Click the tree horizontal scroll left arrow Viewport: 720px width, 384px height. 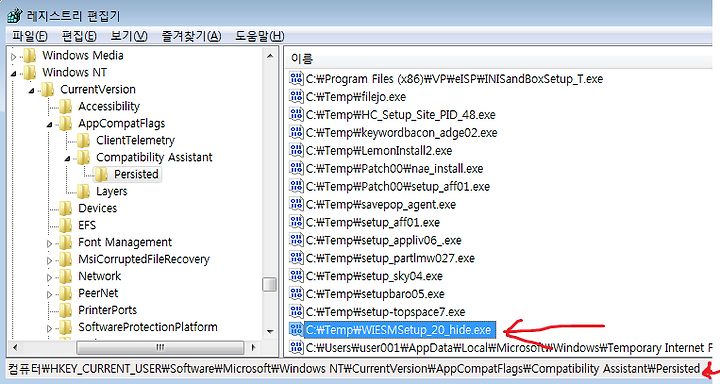point(15,348)
